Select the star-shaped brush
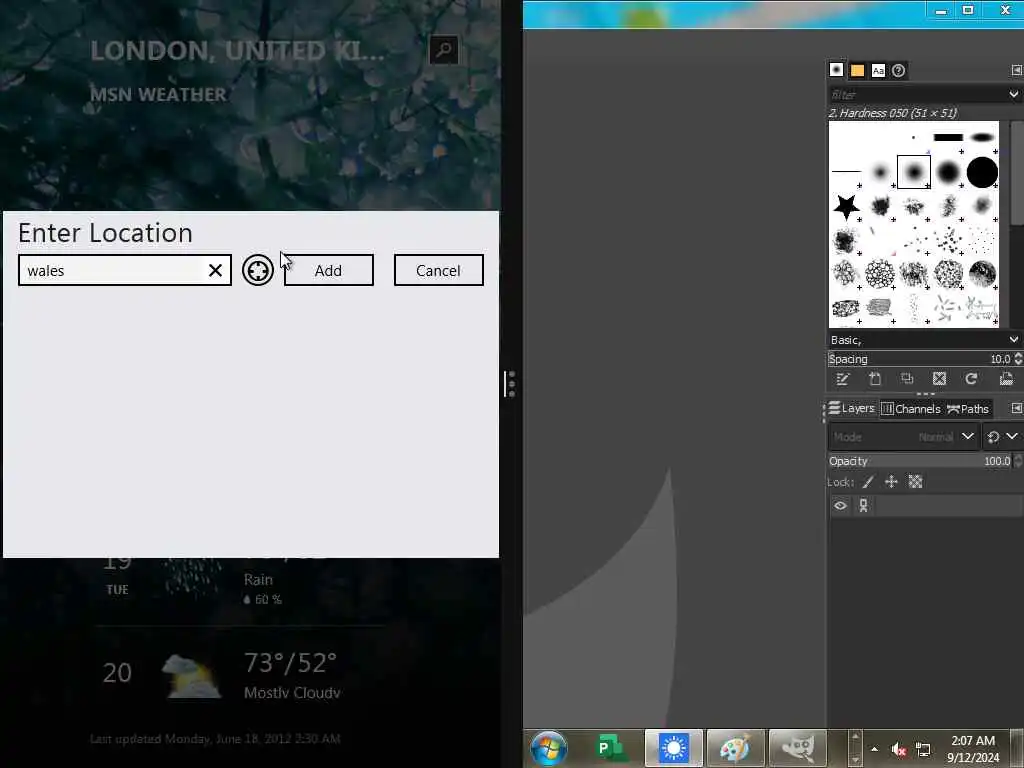The height and width of the screenshot is (768, 1024). [846, 206]
